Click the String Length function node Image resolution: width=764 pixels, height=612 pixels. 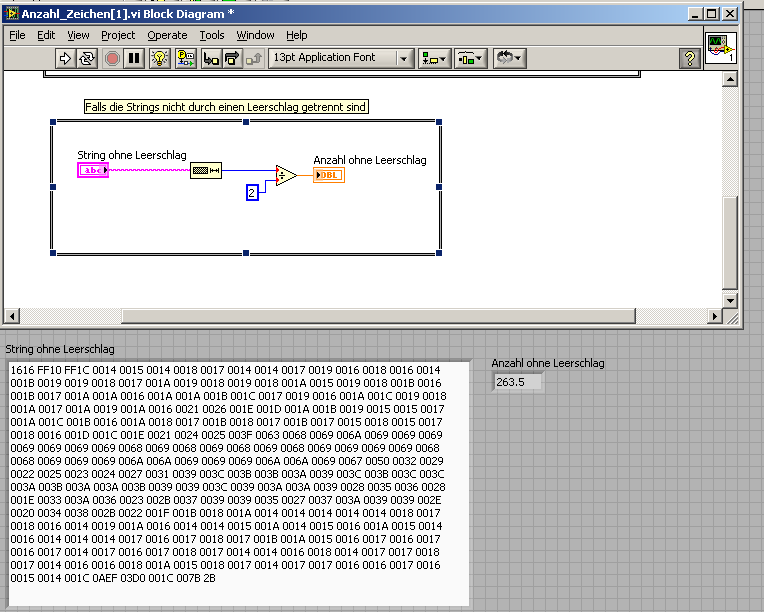coord(206,171)
